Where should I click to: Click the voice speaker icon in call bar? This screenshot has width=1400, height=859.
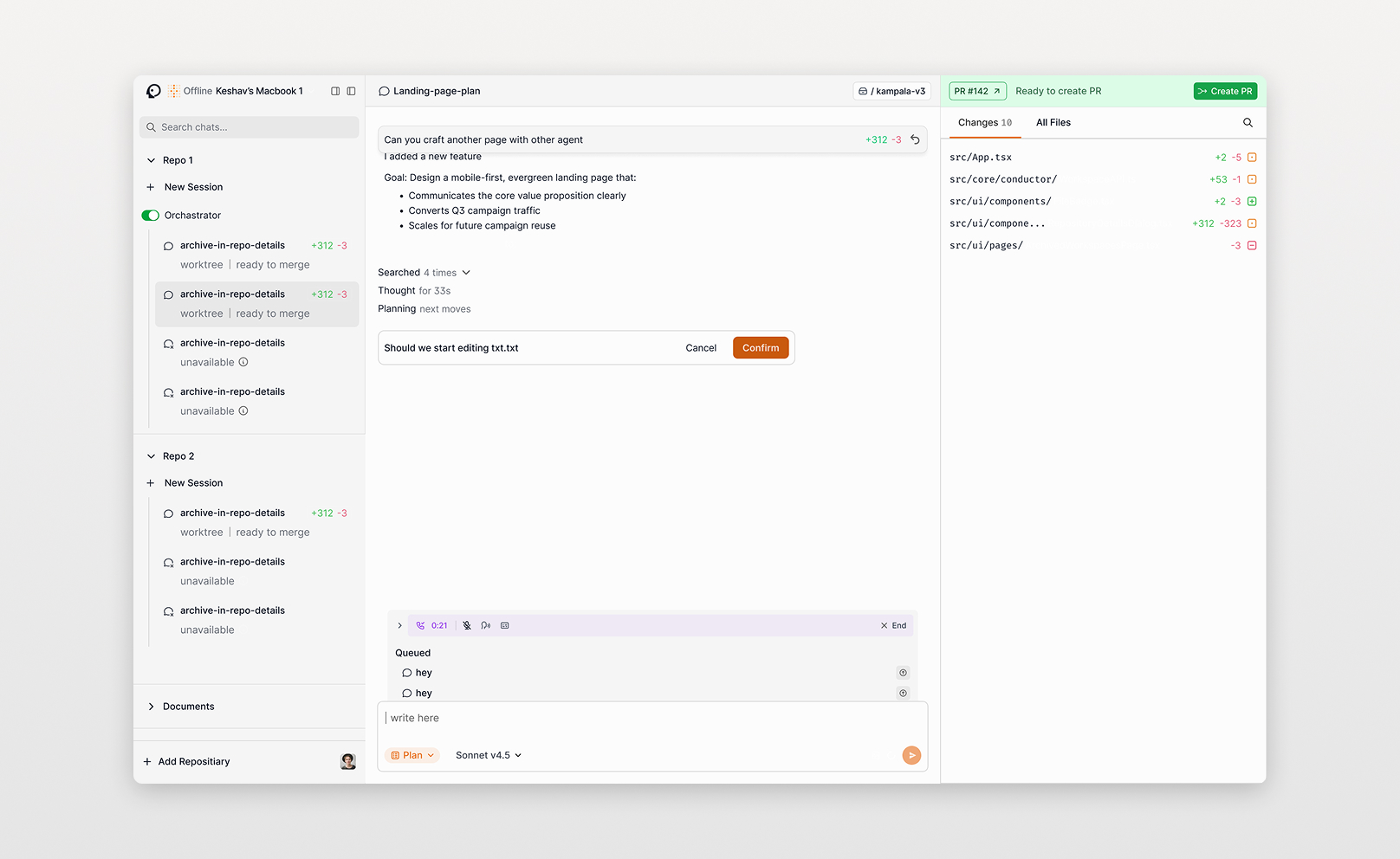(x=486, y=625)
